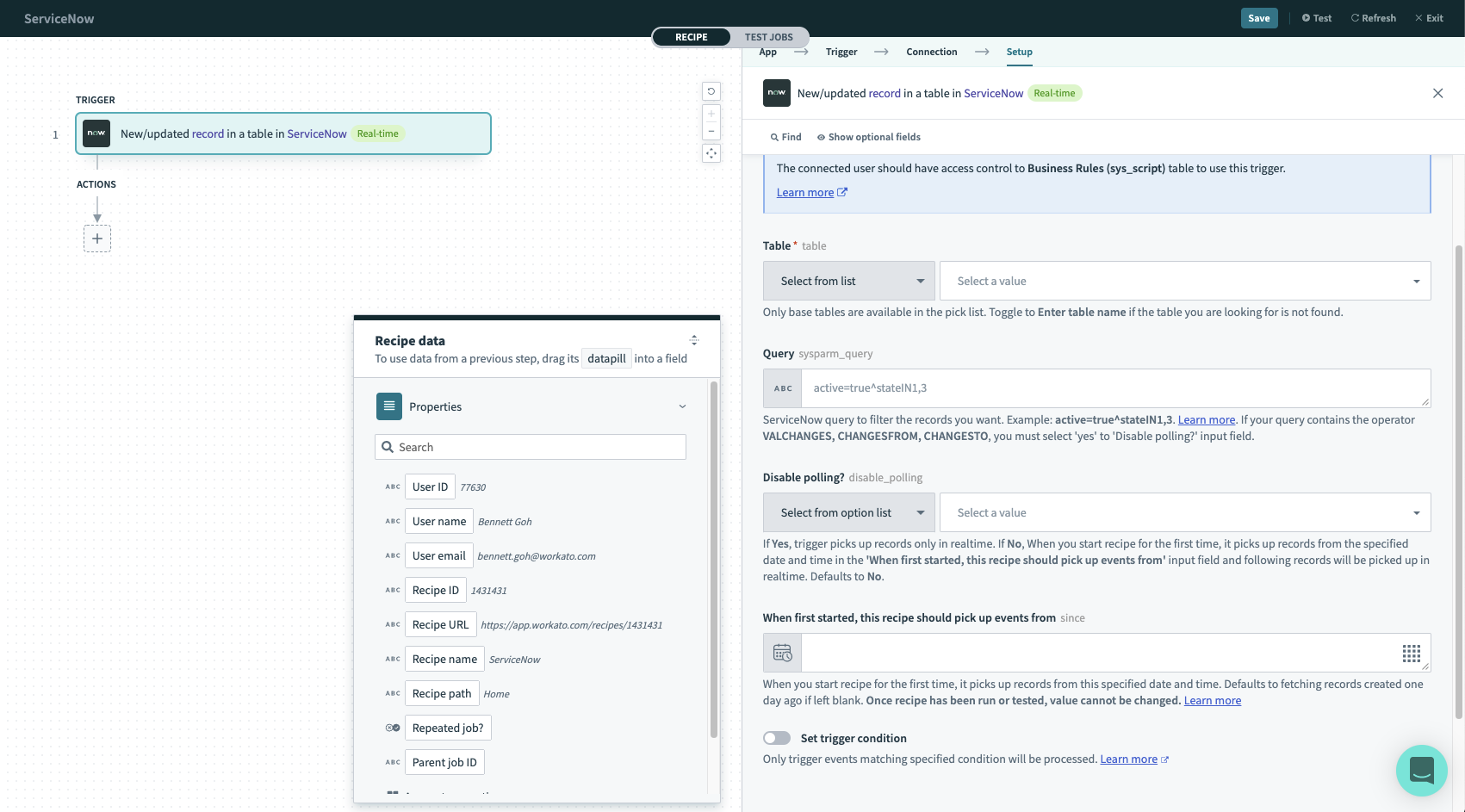
Task: Open 'Select from option list' dropdown
Action: pos(848,512)
